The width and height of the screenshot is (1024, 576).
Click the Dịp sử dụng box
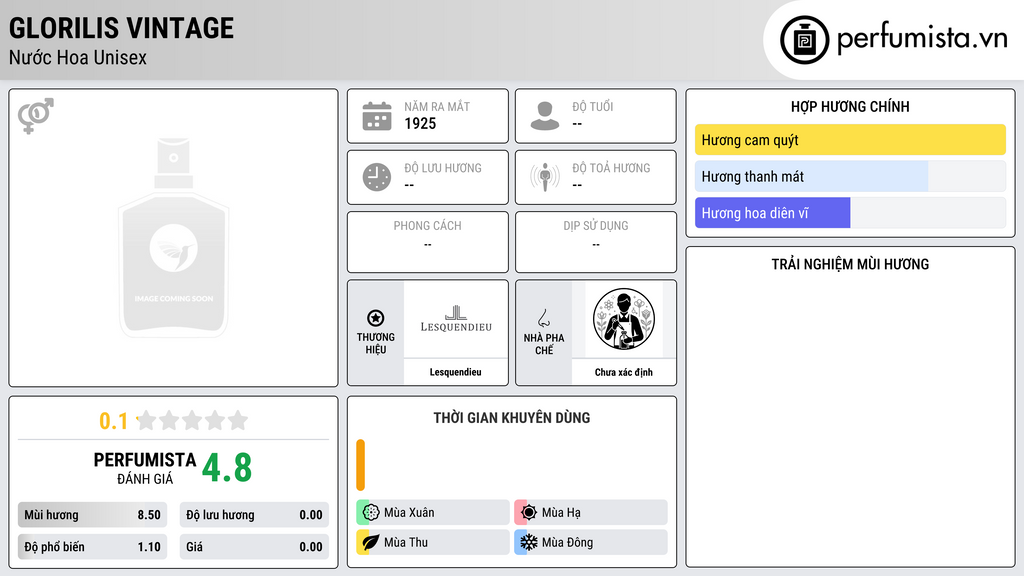tap(596, 242)
